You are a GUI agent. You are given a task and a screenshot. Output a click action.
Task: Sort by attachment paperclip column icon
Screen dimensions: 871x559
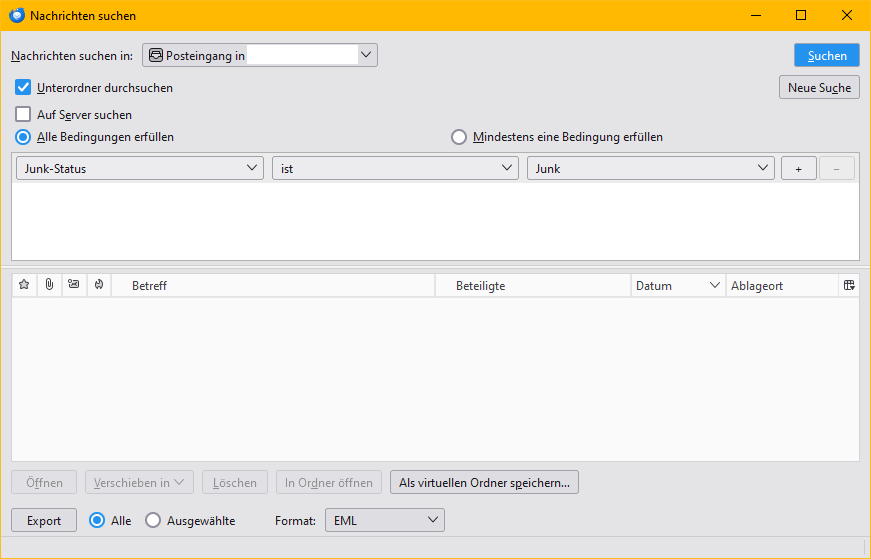tap(49, 285)
